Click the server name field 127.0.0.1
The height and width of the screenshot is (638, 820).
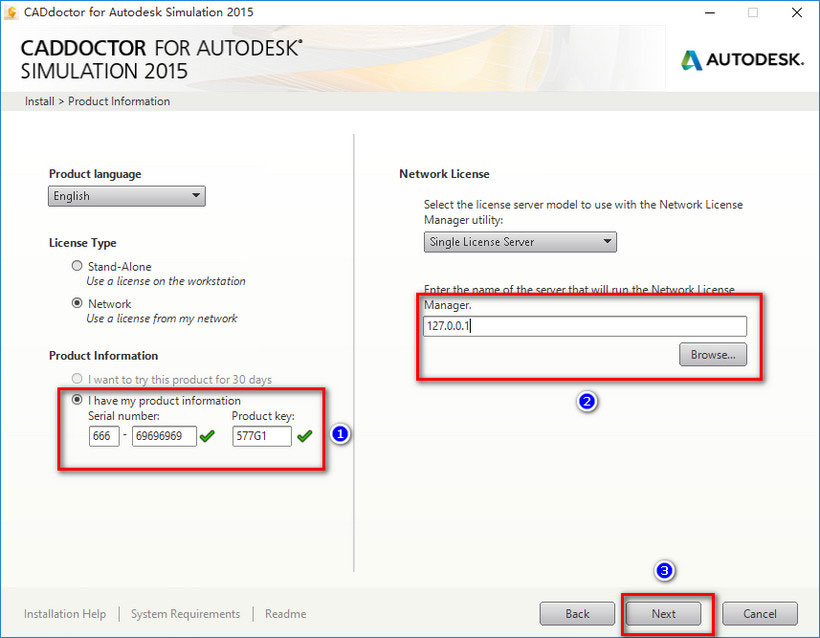pos(585,326)
